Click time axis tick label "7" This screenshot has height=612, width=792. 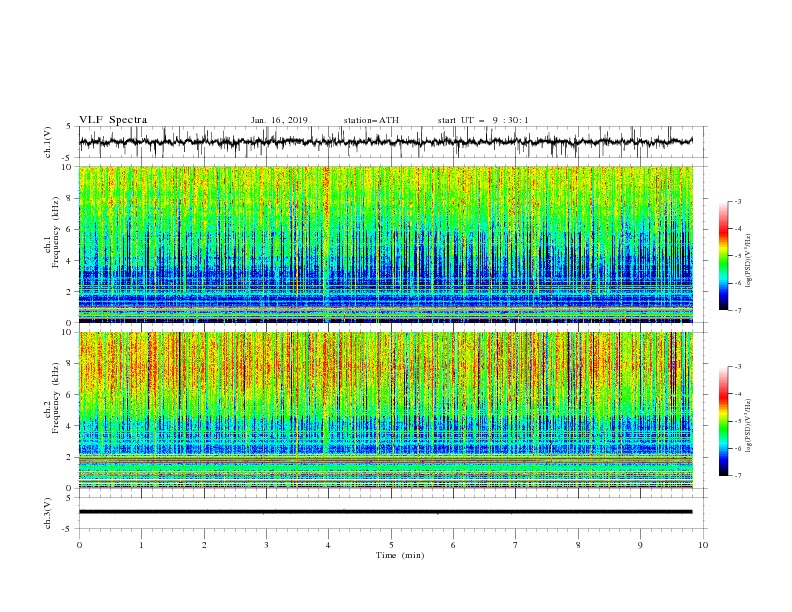(x=516, y=545)
